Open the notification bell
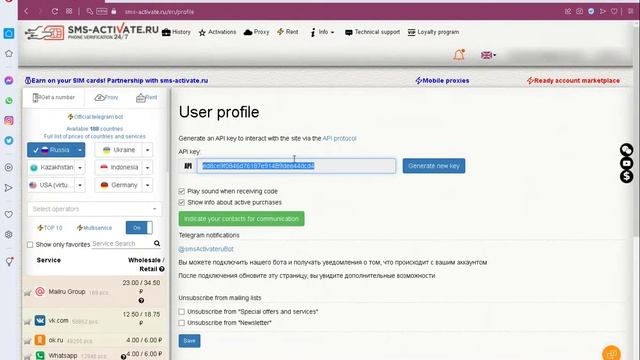This screenshot has width=640, height=360. [x=459, y=55]
